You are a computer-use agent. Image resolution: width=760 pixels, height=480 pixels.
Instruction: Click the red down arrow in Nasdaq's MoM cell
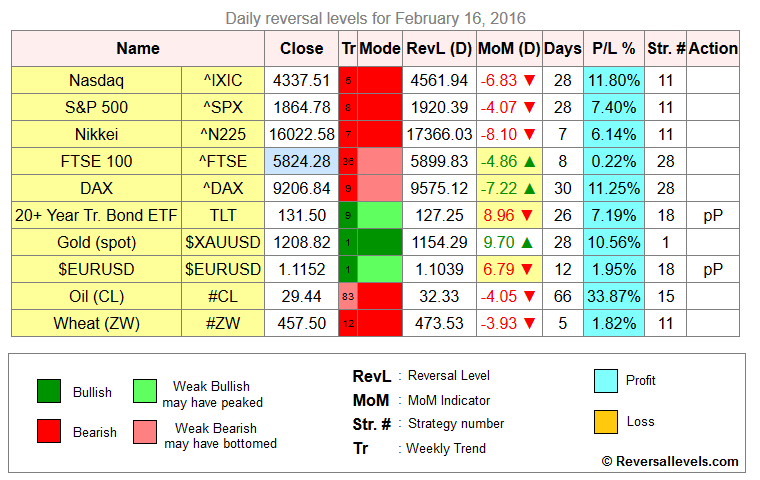click(x=527, y=81)
